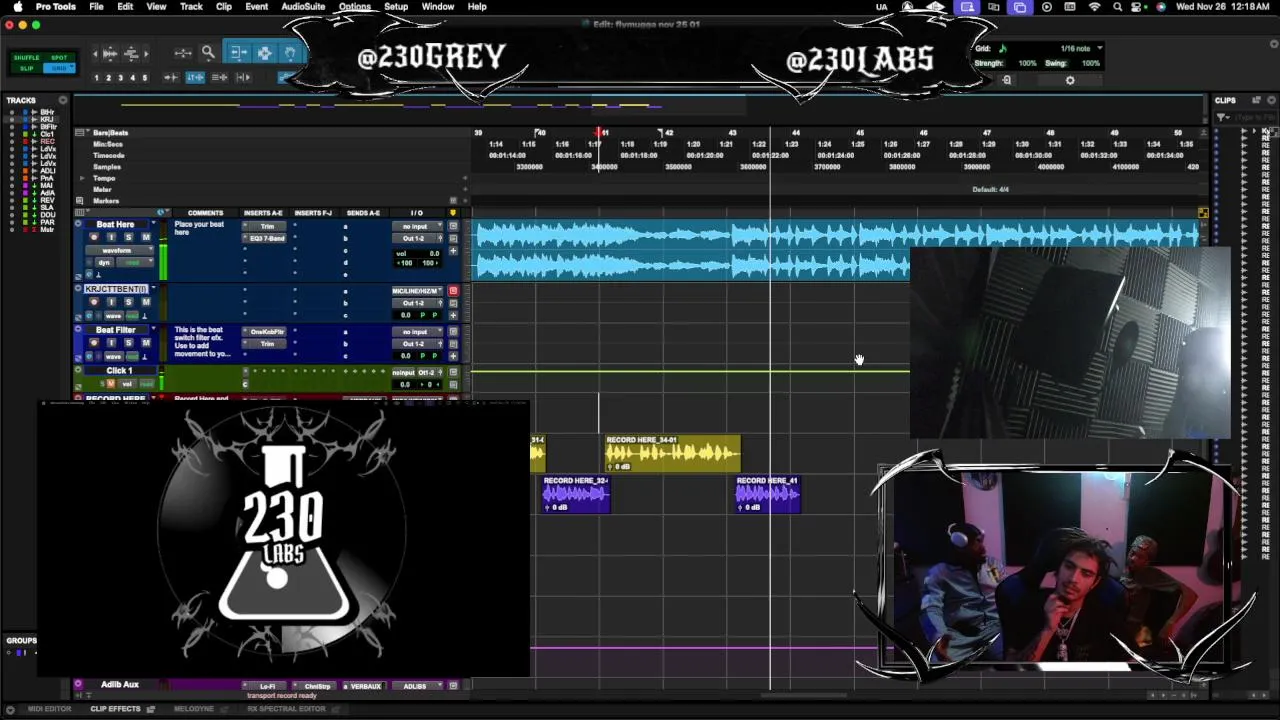1280x720 pixels.
Task: Select zoom preset 5
Action: tap(144, 78)
